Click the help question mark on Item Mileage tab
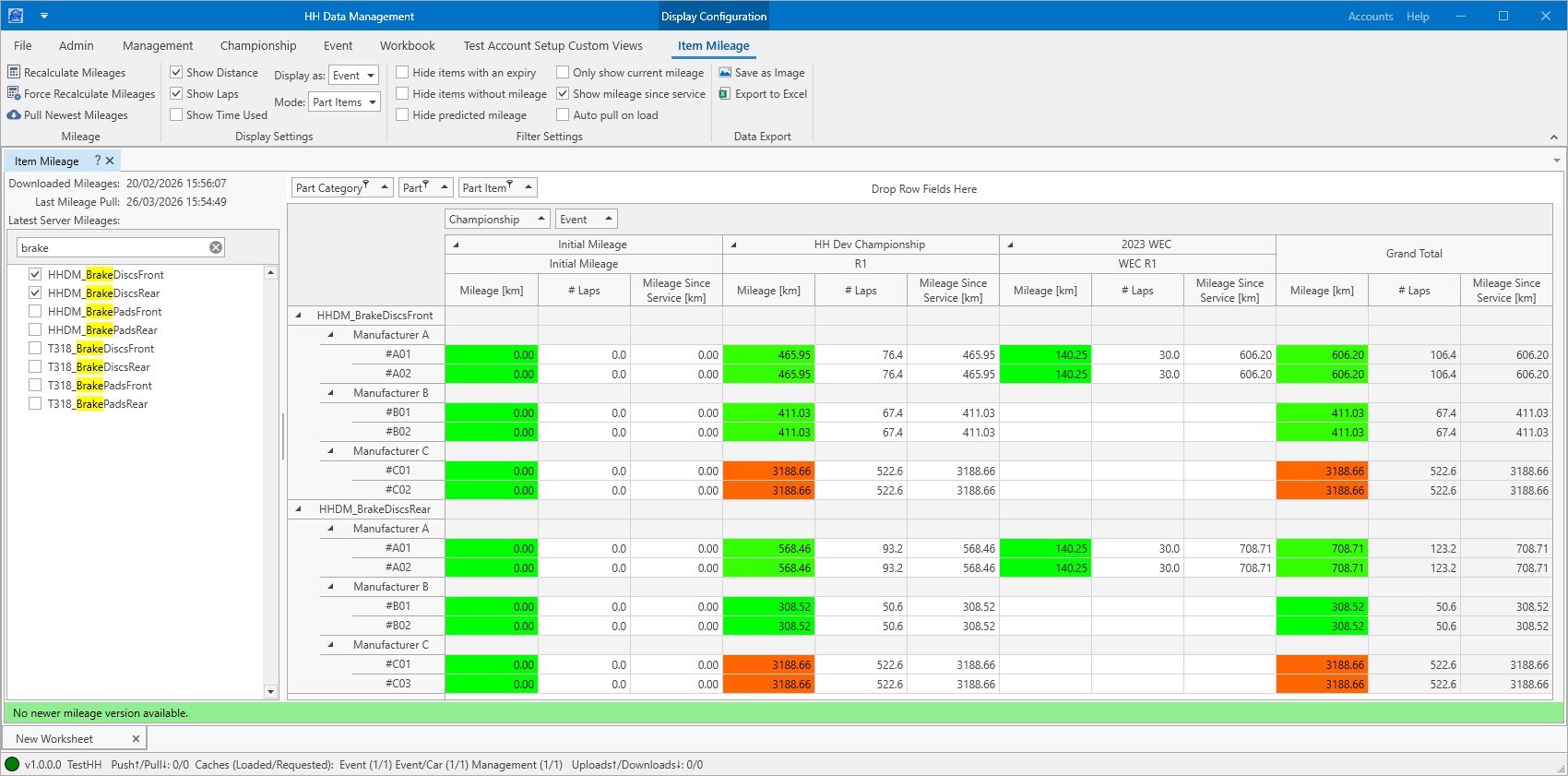 pos(98,161)
